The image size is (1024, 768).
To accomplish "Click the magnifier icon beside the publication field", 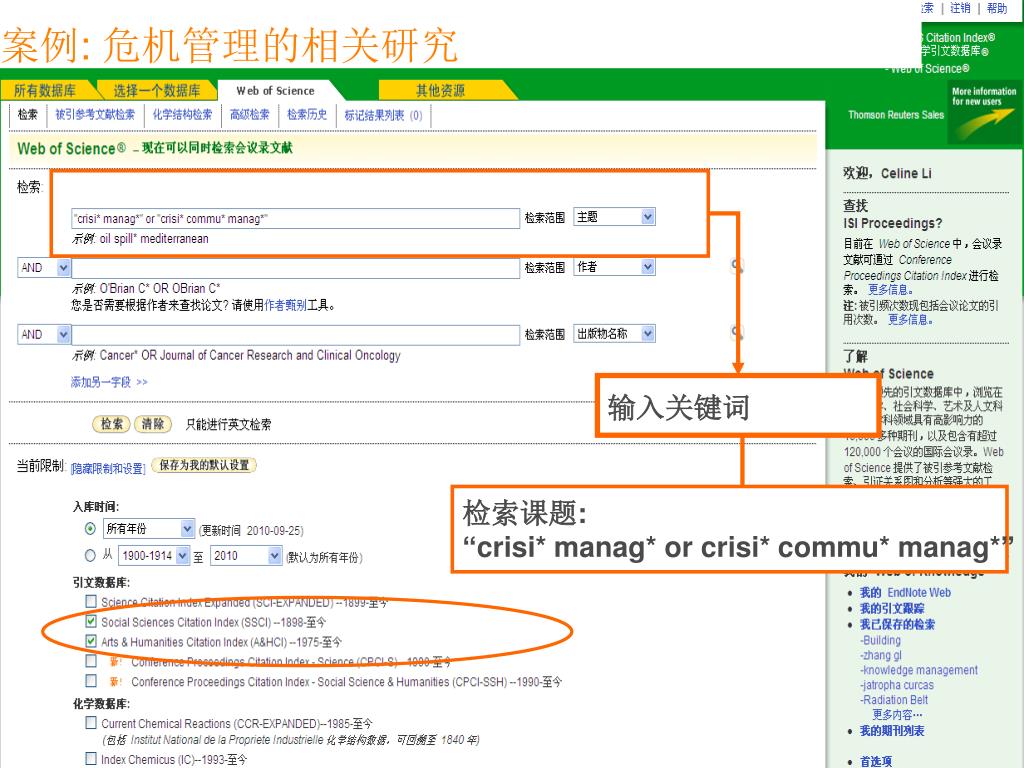I will coord(737,332).
